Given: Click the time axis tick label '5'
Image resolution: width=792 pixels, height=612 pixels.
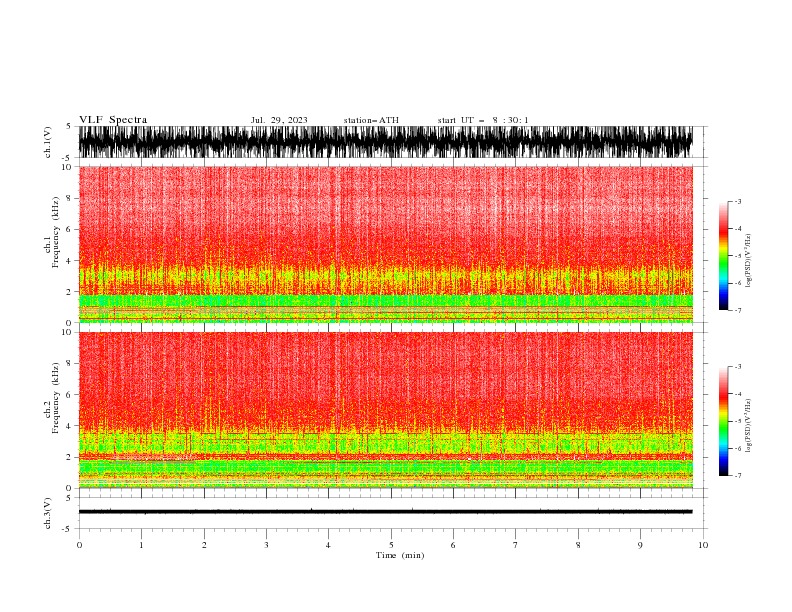Looking at the screenshot, I should [391, 545].
